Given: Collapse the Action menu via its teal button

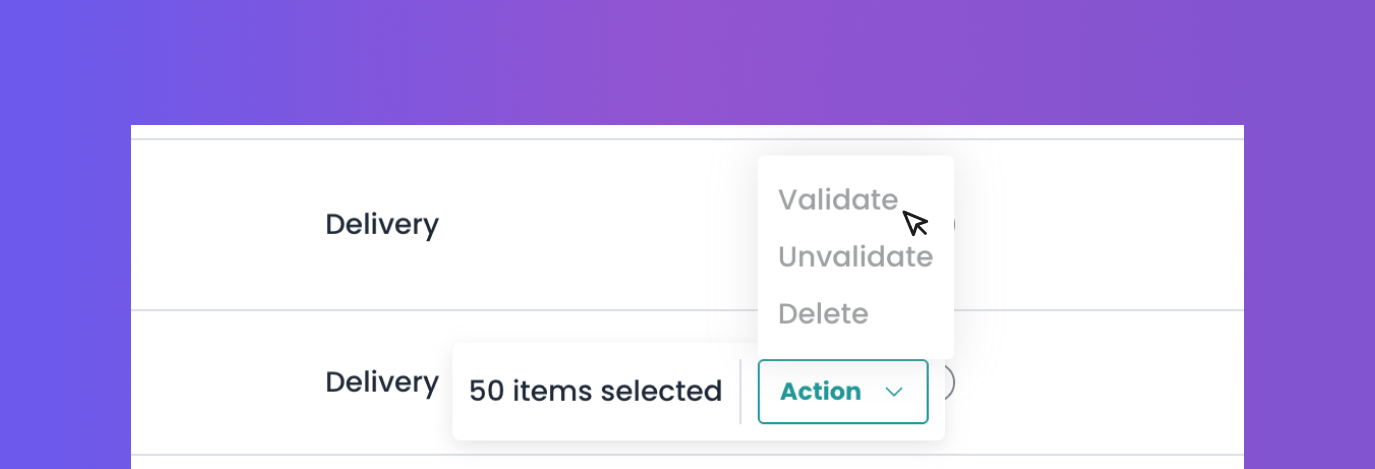Looking at the screenshot, I should [843, 391].
